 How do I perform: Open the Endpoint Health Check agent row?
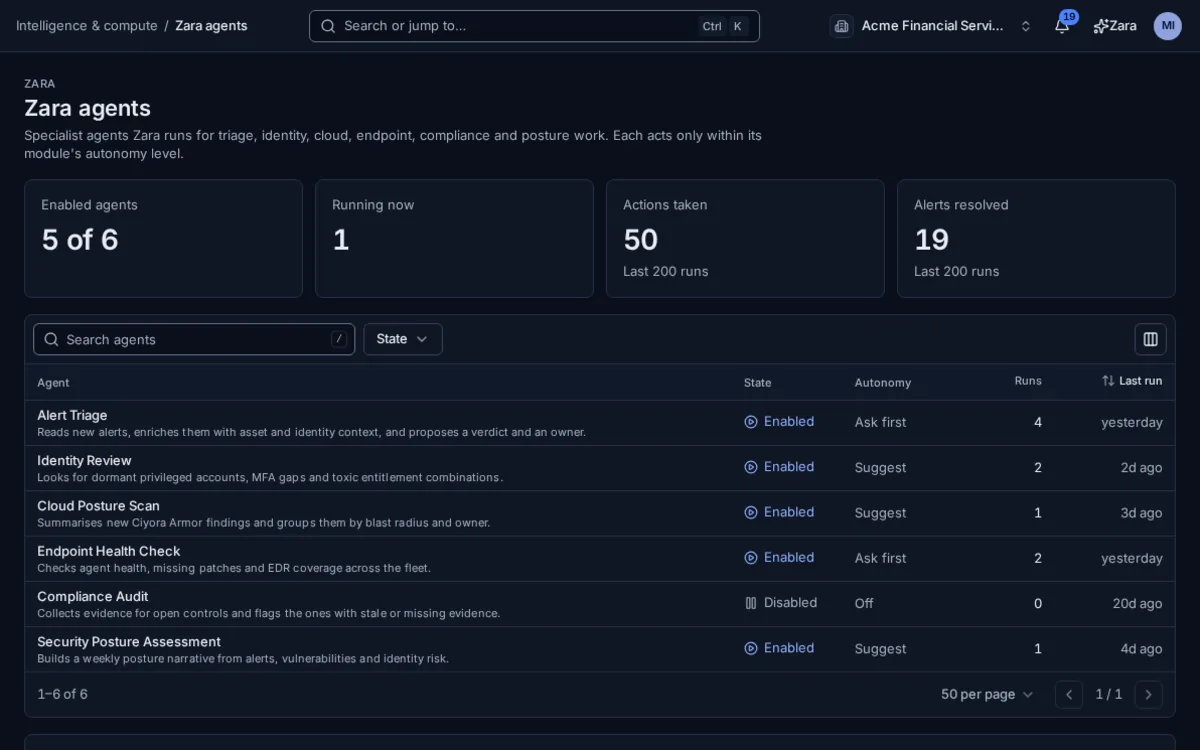click(600, 559)
